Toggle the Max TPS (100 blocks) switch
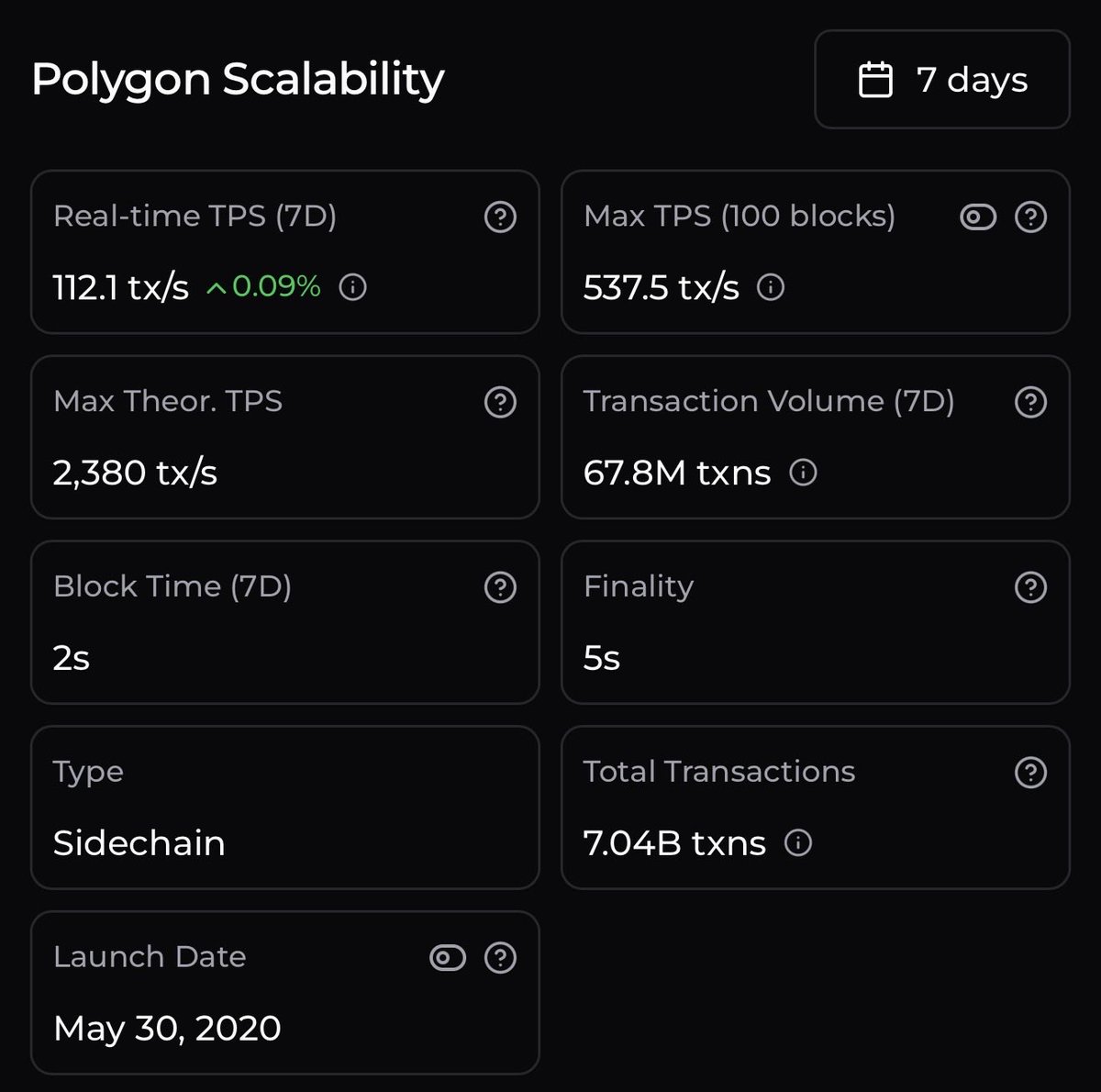 coord(978,217)
